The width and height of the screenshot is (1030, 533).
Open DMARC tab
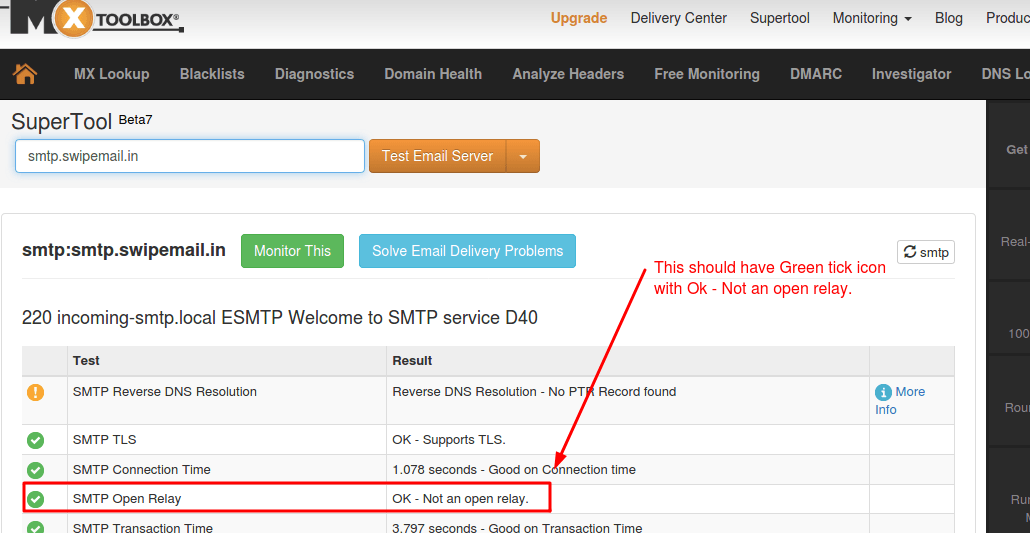[816, 74]
